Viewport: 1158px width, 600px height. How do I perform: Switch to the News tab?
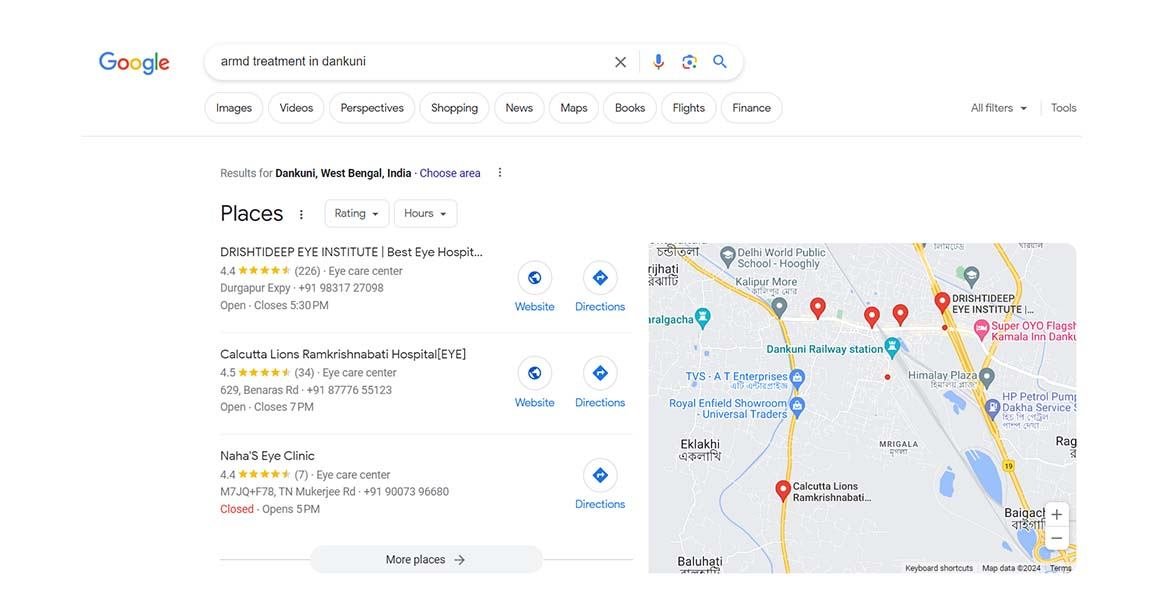point(519,108)
